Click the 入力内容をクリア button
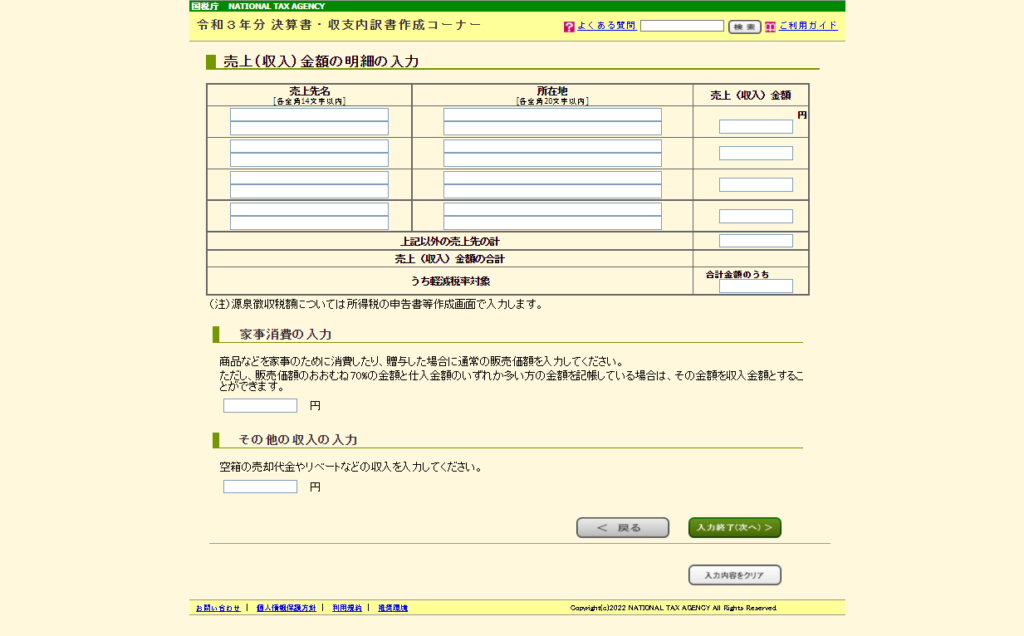1024x636 pixels. click(735, 575)
